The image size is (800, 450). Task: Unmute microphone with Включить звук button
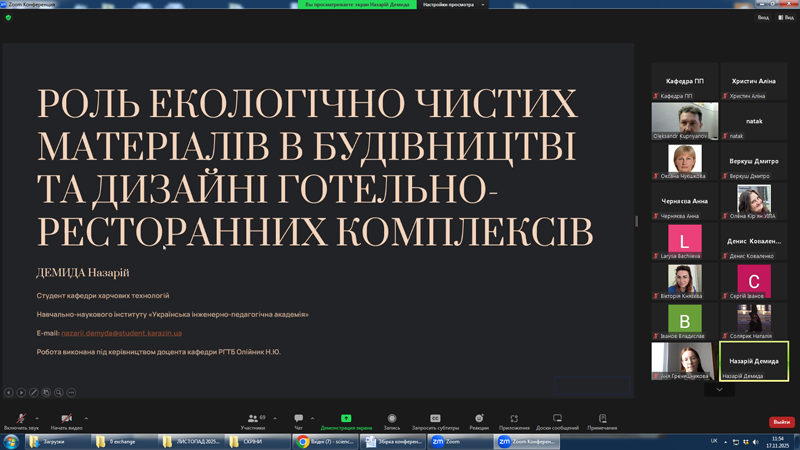pyautogui.click(x=21, y=419)
